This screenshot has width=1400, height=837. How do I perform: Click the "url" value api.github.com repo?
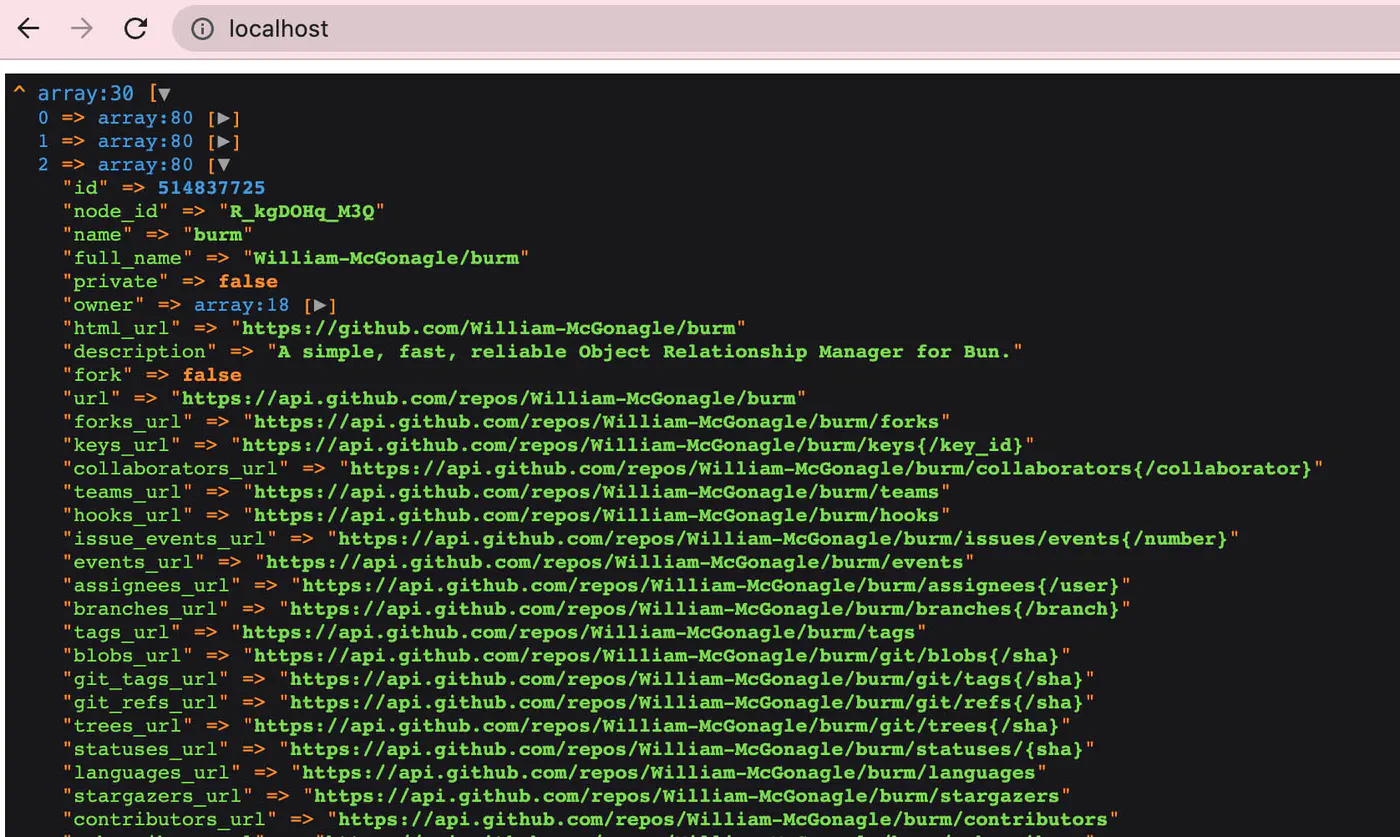coord(489,398)
